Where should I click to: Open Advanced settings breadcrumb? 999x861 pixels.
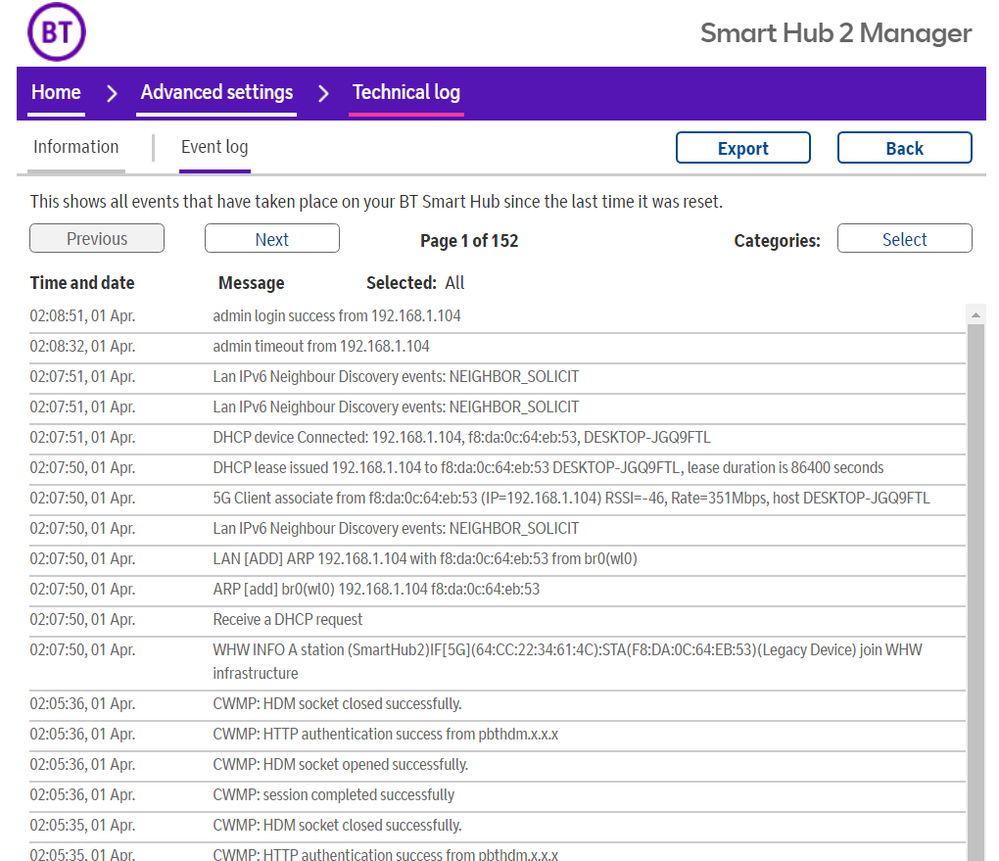coord(217,93)
